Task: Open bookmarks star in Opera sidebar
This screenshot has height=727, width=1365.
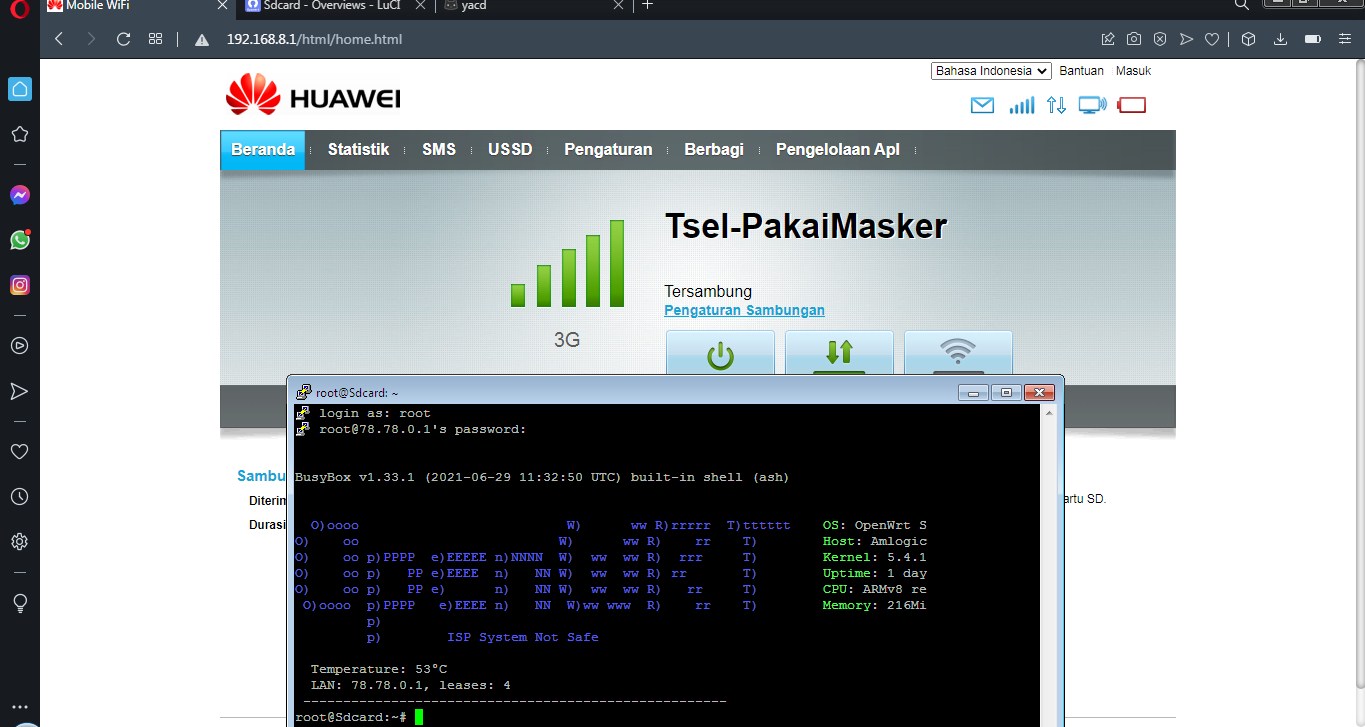Action: click(x=19, y=134)
